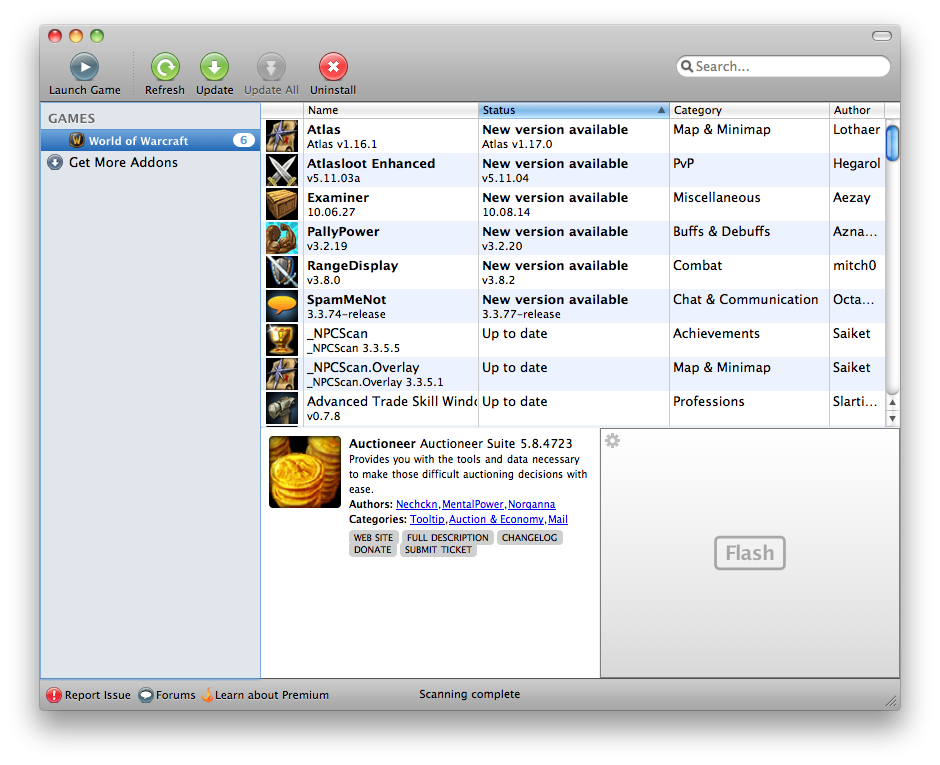Click the RangeDisplay shield icon

[282, 272]
